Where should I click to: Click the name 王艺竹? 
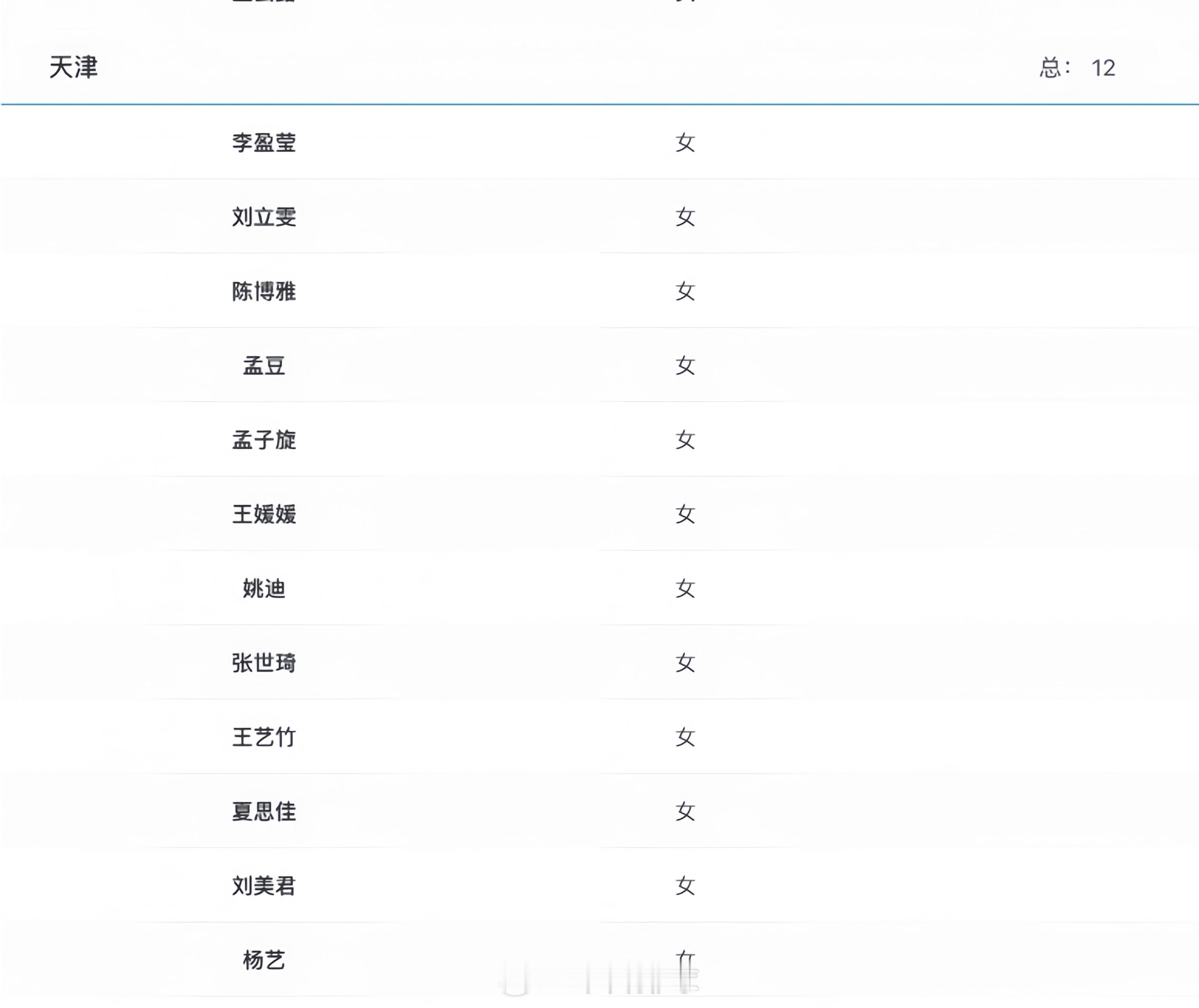pyautogui.click(x=264, y=737)
